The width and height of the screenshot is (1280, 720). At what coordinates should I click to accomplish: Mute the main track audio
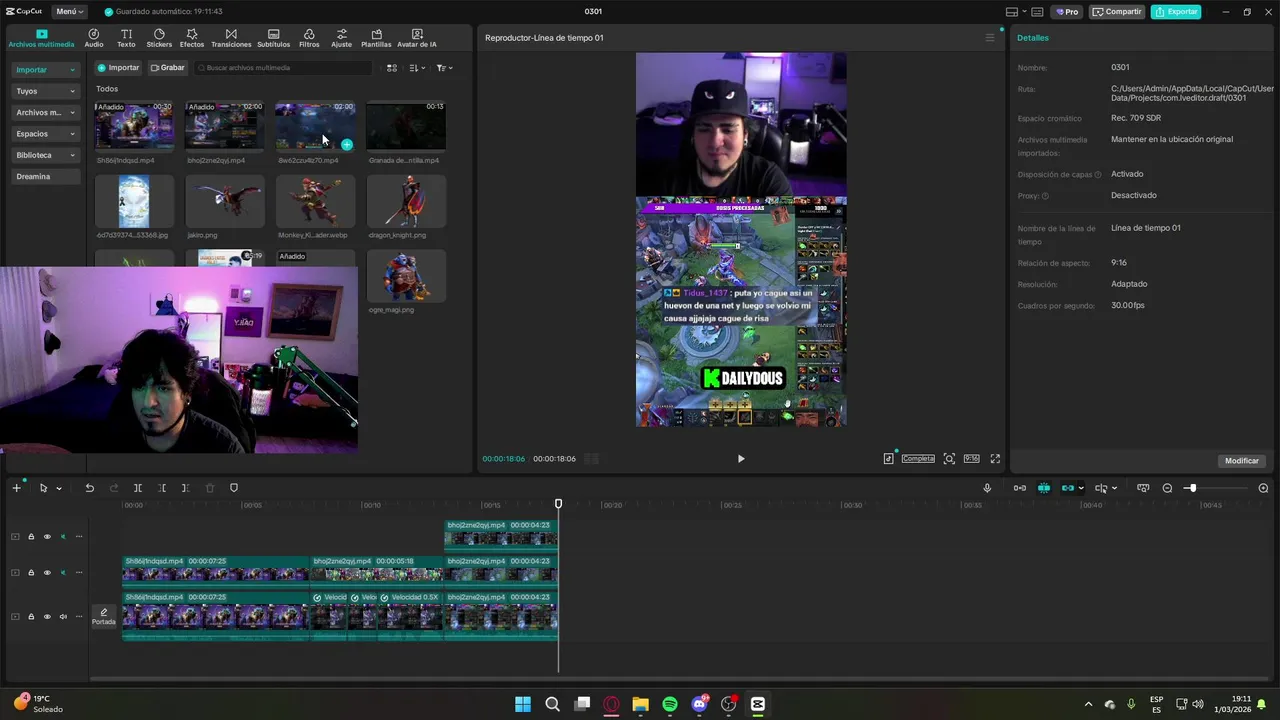point(62,617)
